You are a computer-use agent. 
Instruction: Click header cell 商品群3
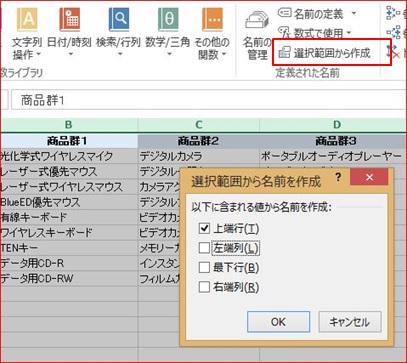click(x=333, y=141)
